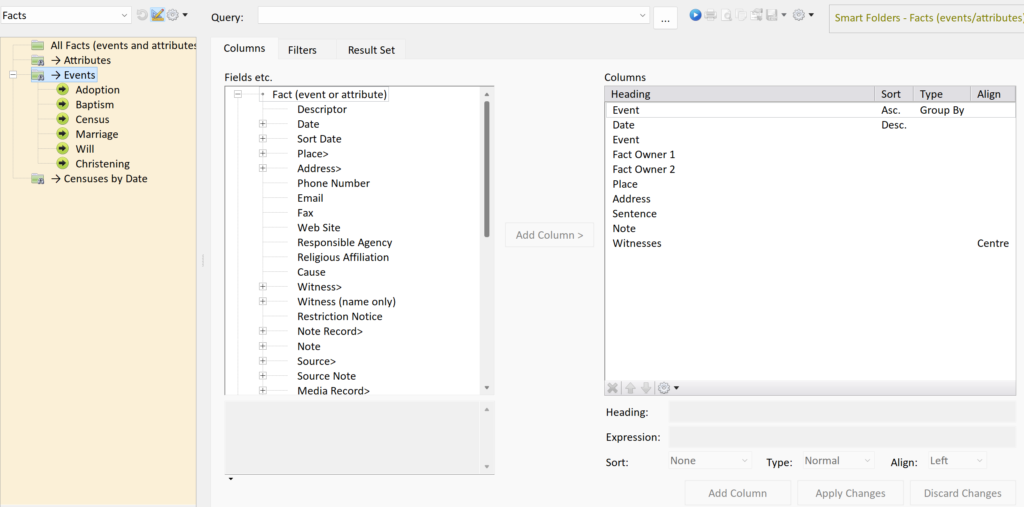
Task: Switch to the Result Set tab
Action: pos(371,50)
